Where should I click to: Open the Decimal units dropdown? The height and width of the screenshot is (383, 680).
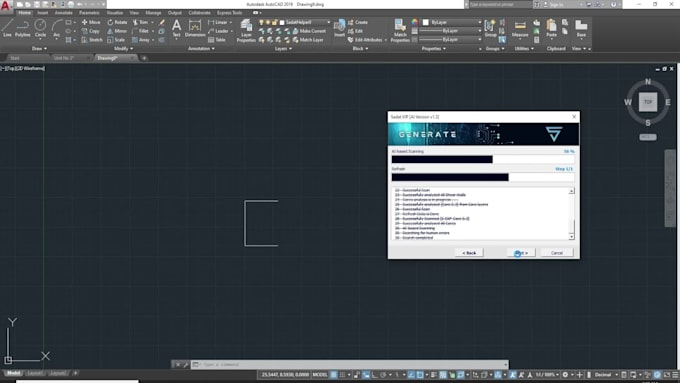coord(605,375)
